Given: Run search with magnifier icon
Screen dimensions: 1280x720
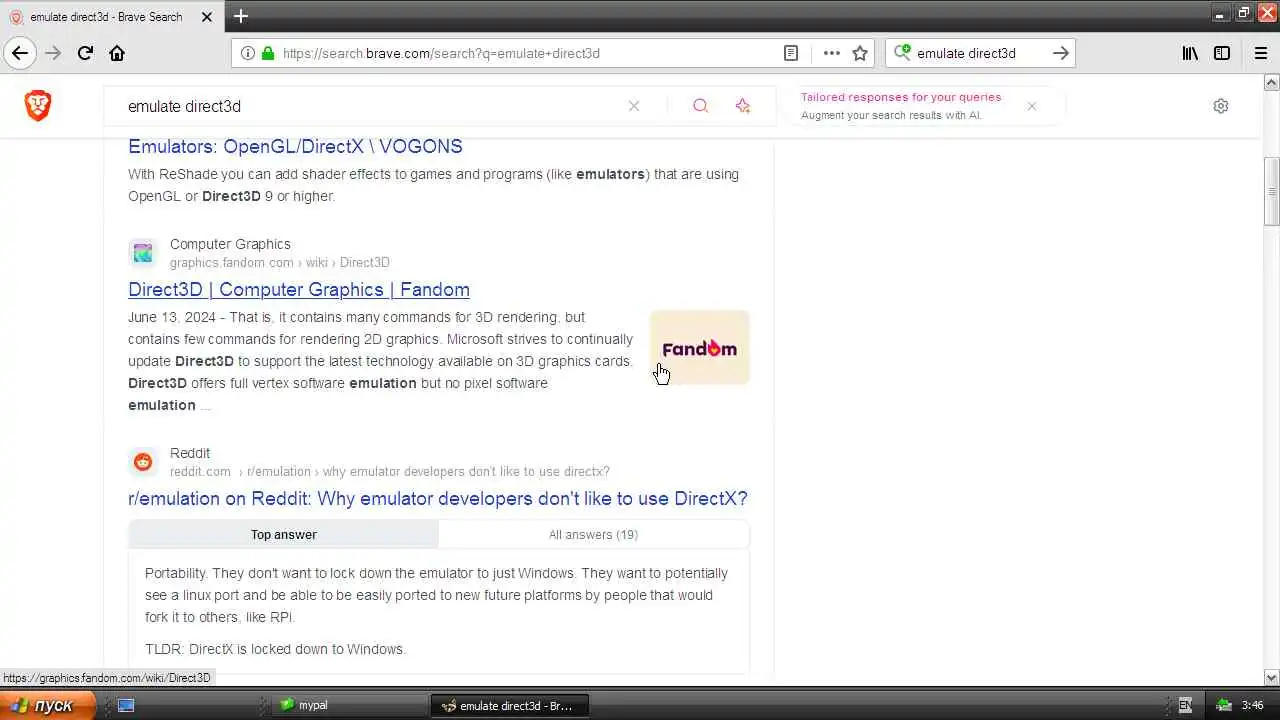Looking at the screenshot, I should point(700,106).
